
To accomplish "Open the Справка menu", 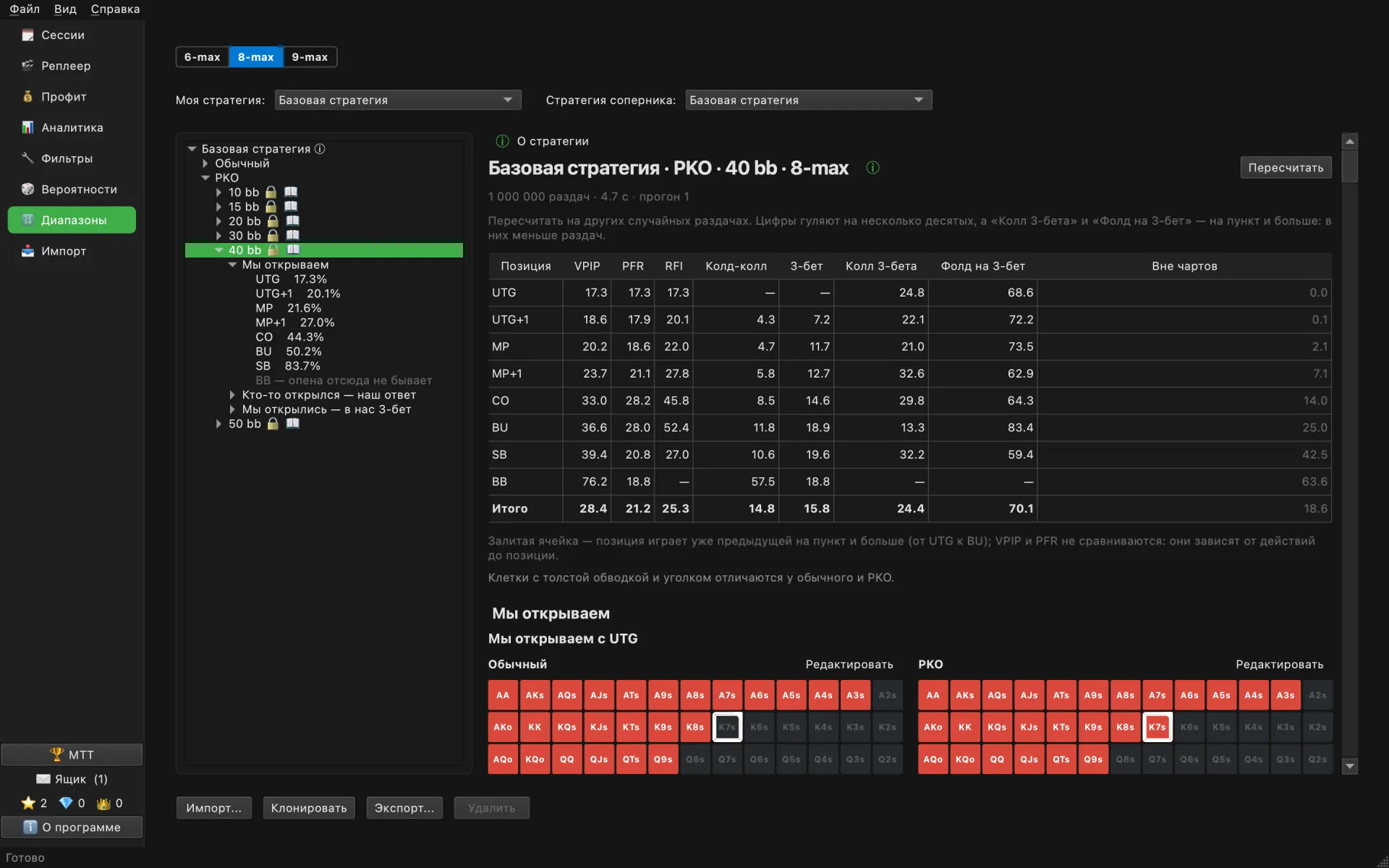I will (x=115, y=9).
